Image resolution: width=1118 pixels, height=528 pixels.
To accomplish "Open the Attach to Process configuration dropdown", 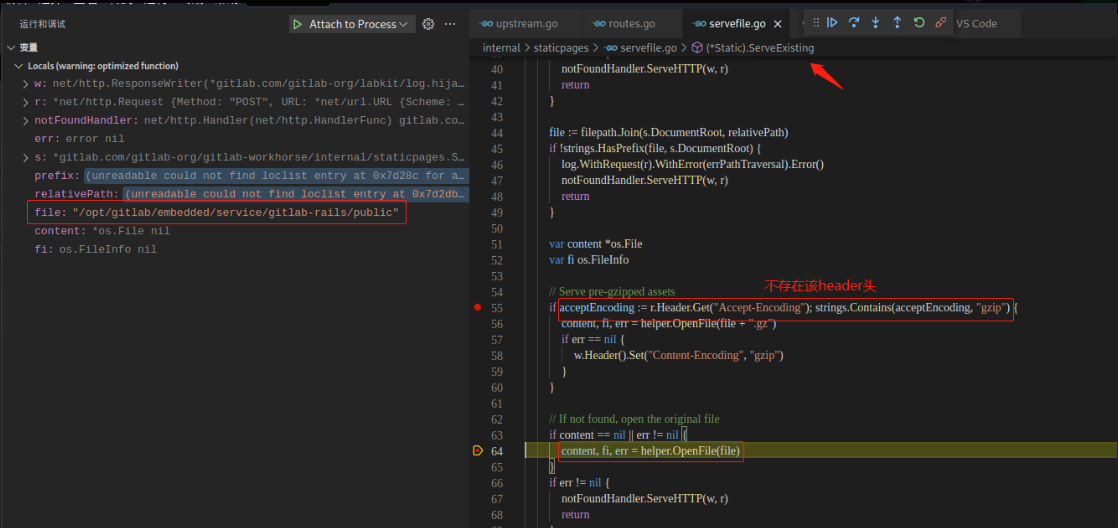I will pos(353,24).
